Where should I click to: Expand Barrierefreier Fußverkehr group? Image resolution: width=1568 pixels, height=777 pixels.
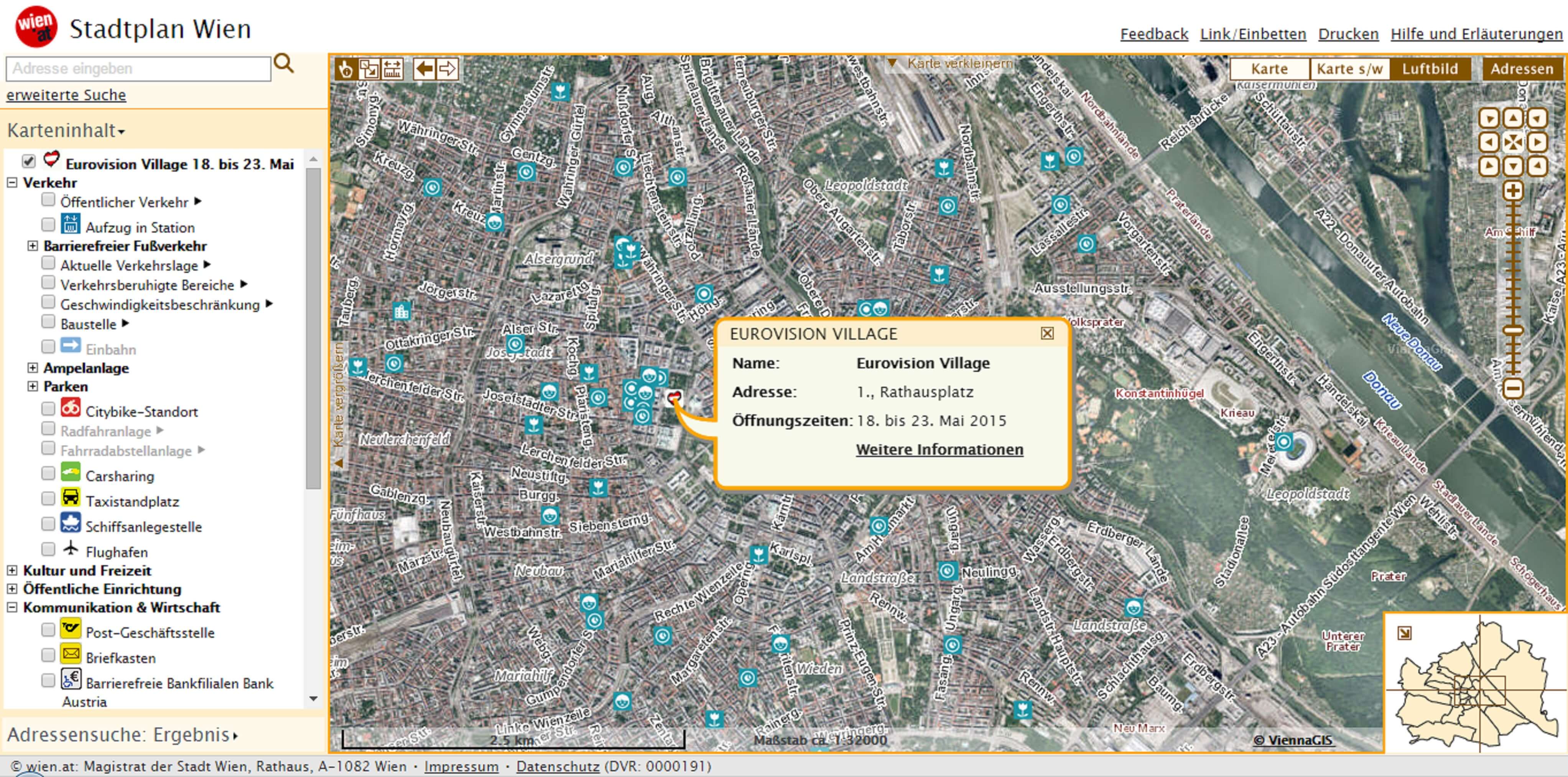tap(32, 246)
